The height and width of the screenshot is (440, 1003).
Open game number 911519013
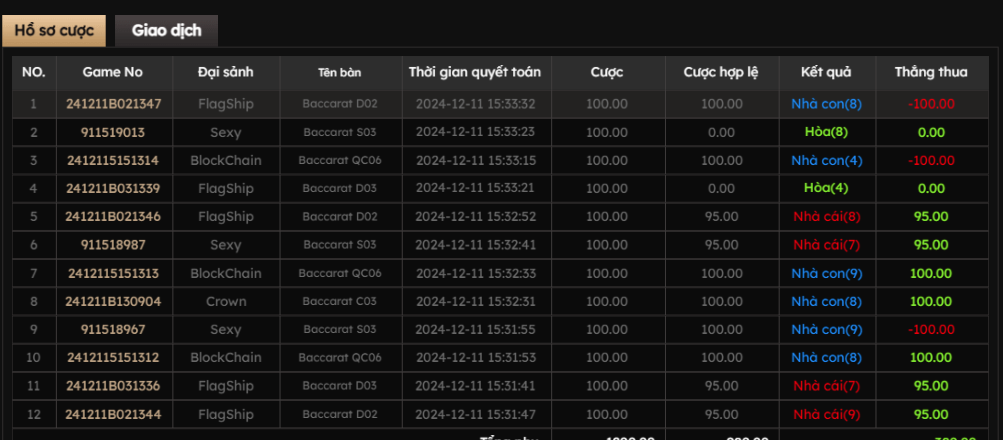(x=113, y=132)
